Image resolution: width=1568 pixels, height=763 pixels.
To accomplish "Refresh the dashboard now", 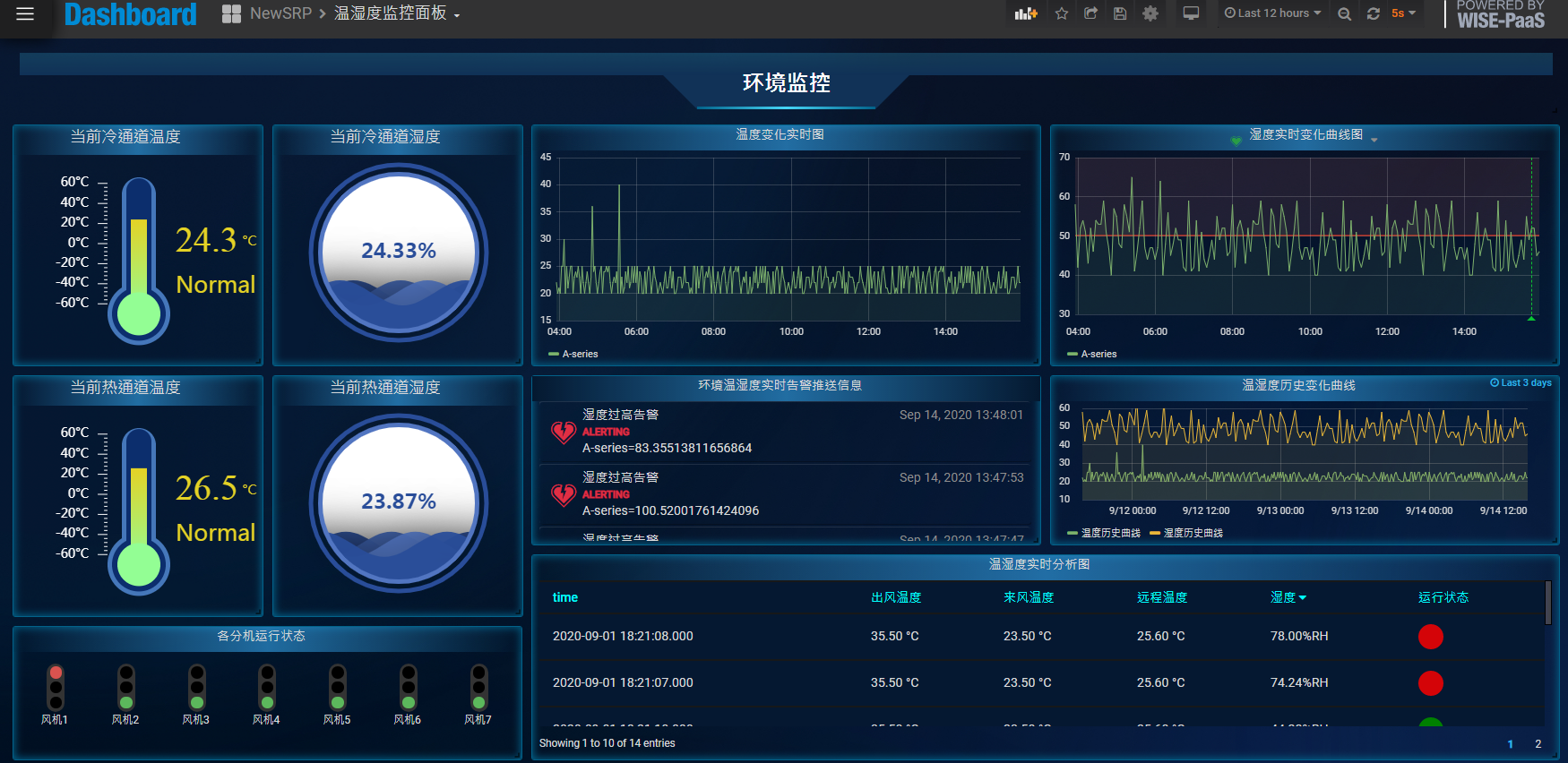I will [1373, 13].
